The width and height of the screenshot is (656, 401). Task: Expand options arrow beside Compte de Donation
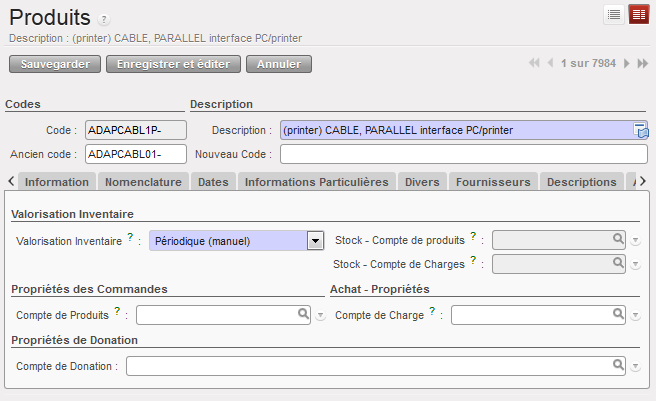pyautogui.click(x=635, y=367)
